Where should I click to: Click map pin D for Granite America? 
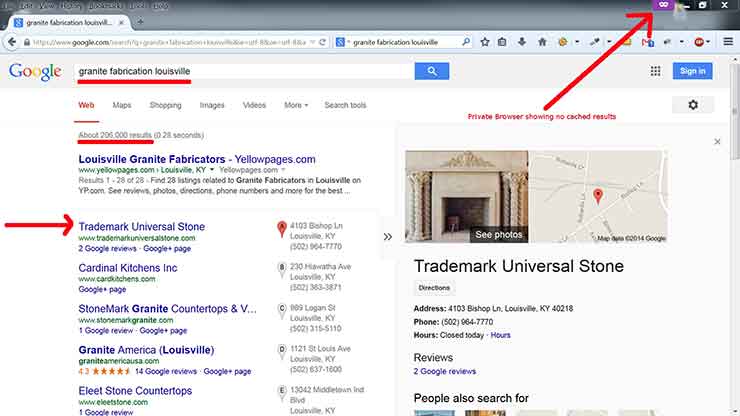click(x=282, y=351)
